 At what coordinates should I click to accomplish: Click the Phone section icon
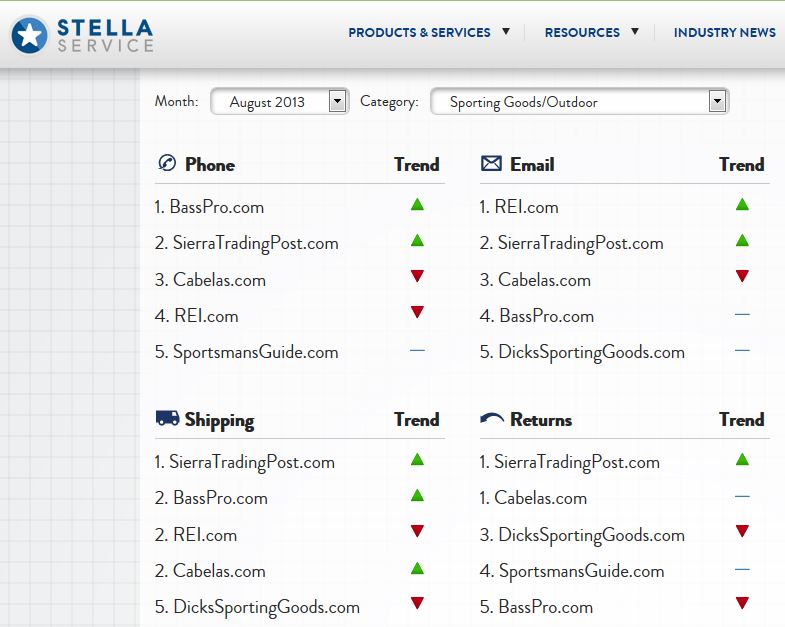pyautogui.click(x=167, y=164)
